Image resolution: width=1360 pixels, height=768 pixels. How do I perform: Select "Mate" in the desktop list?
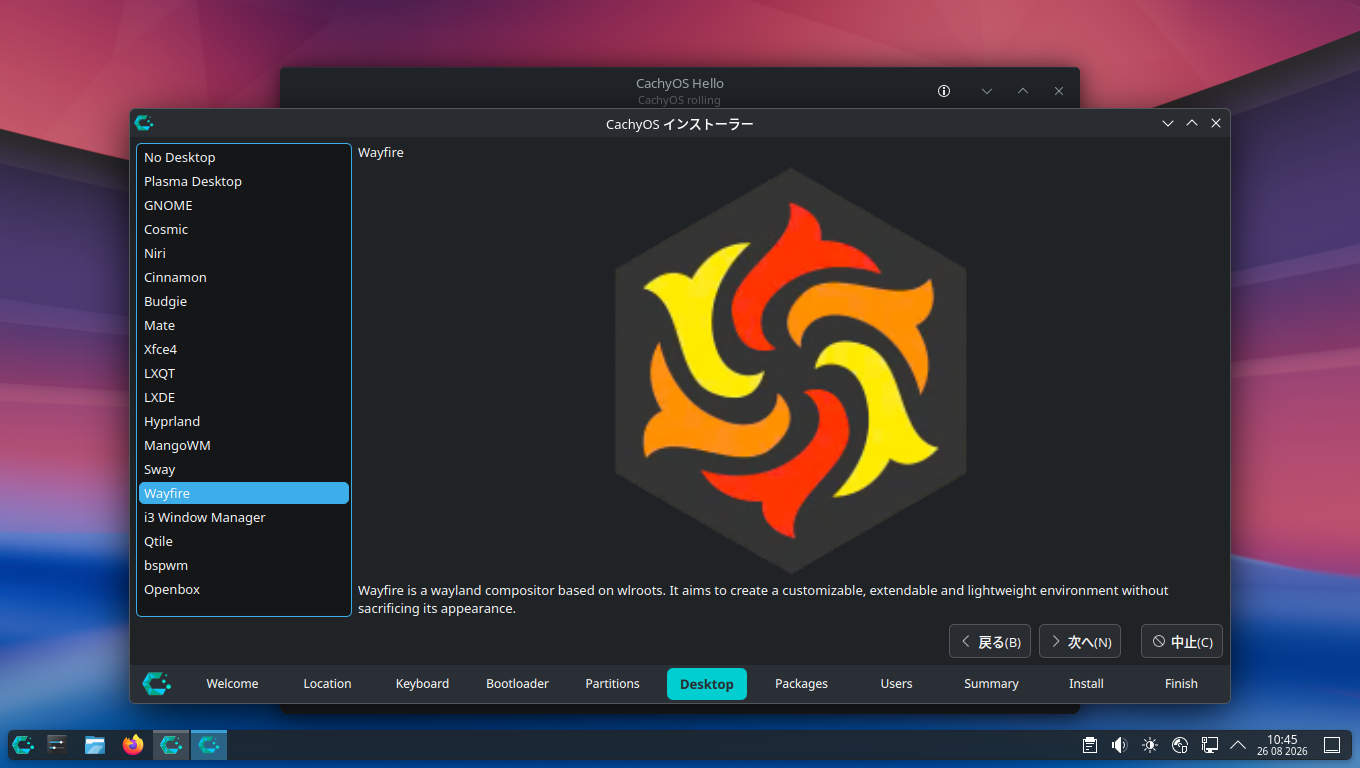pyautogui.click(x=244, y=325)
